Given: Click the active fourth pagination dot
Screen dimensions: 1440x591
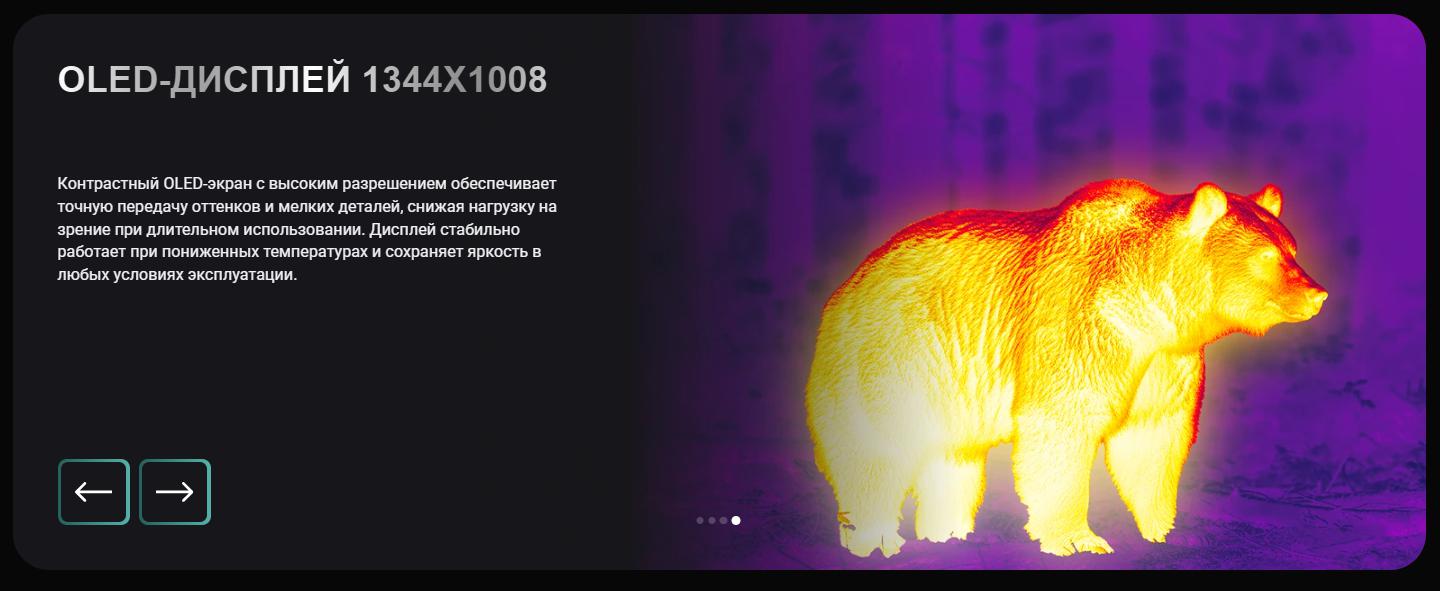Looking at the screenshot, I should pyautogui.click(x=736, y=520).
